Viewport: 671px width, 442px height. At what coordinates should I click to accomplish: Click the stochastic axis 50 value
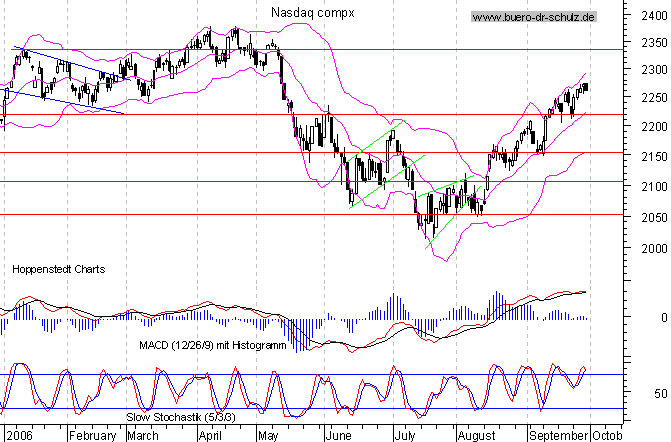click(x=661, y=393)
